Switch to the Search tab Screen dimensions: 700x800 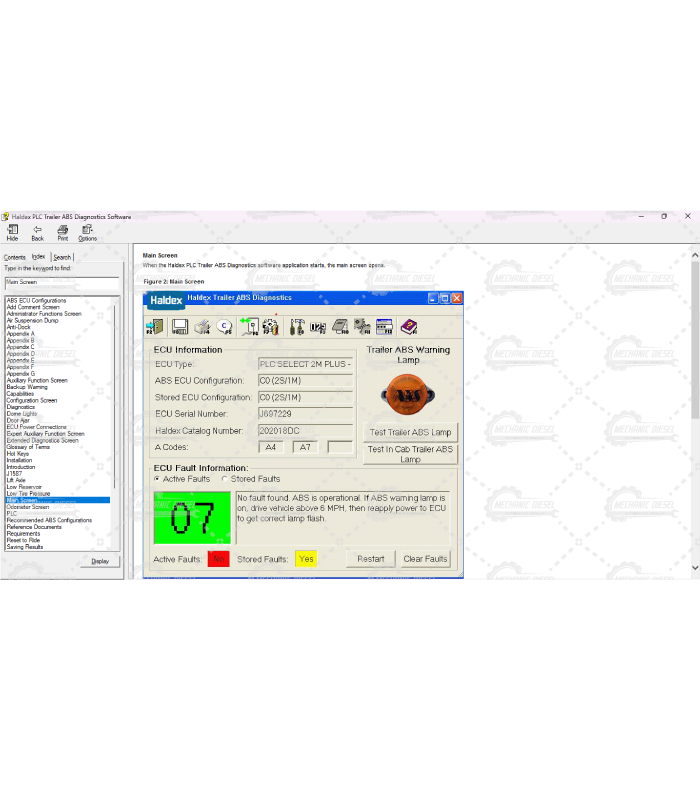pos(62,258)
